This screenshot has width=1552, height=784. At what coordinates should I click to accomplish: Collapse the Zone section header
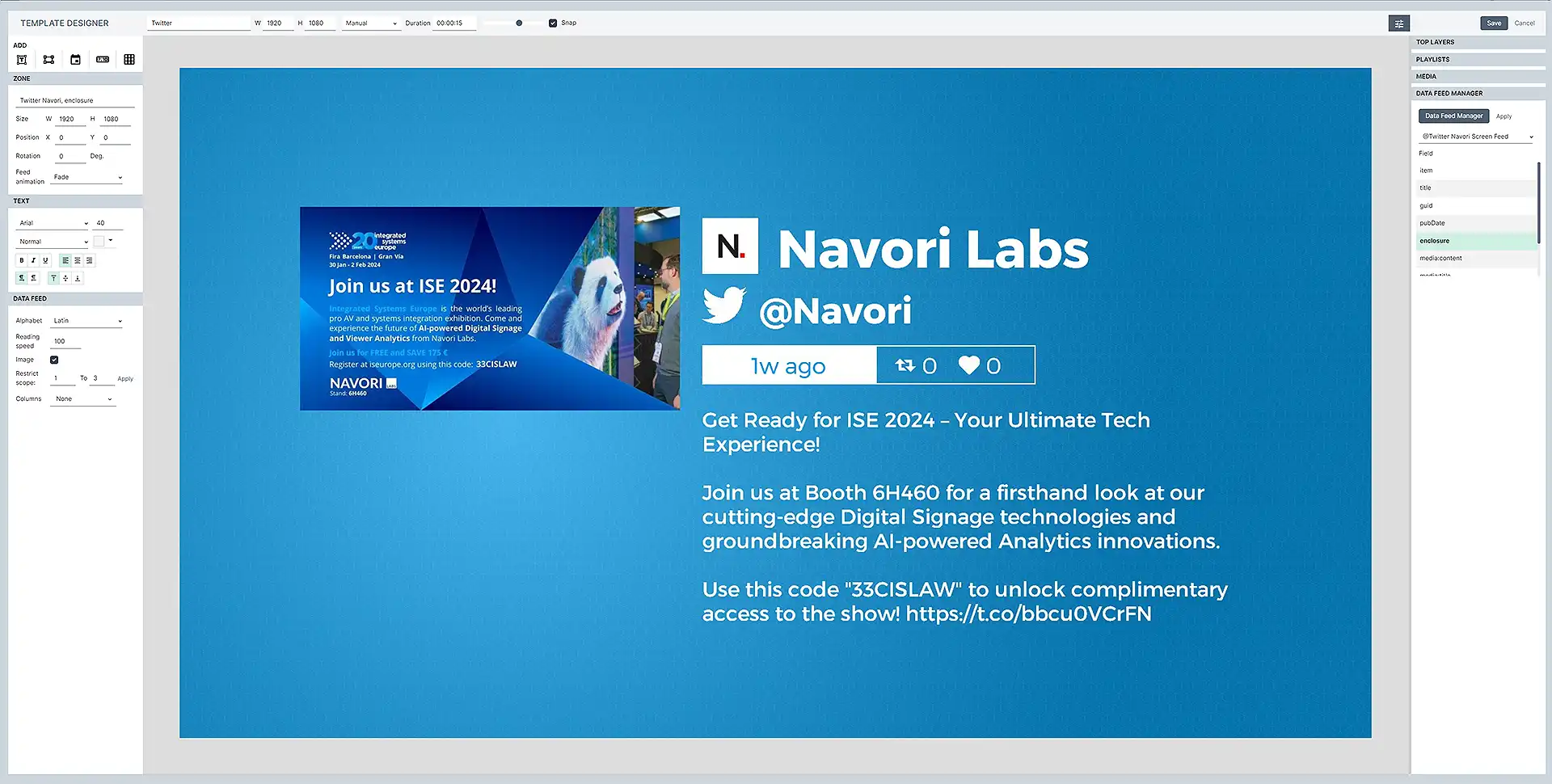[x=75, y=78]
